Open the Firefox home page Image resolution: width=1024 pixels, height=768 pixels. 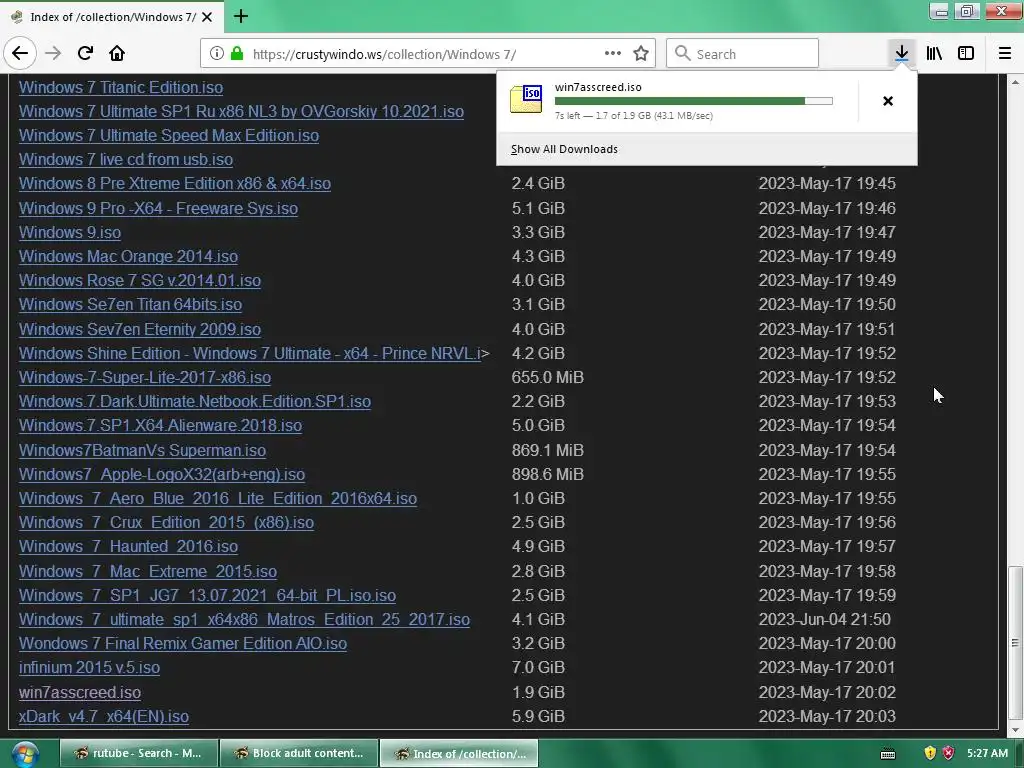(x=117, y=53)
